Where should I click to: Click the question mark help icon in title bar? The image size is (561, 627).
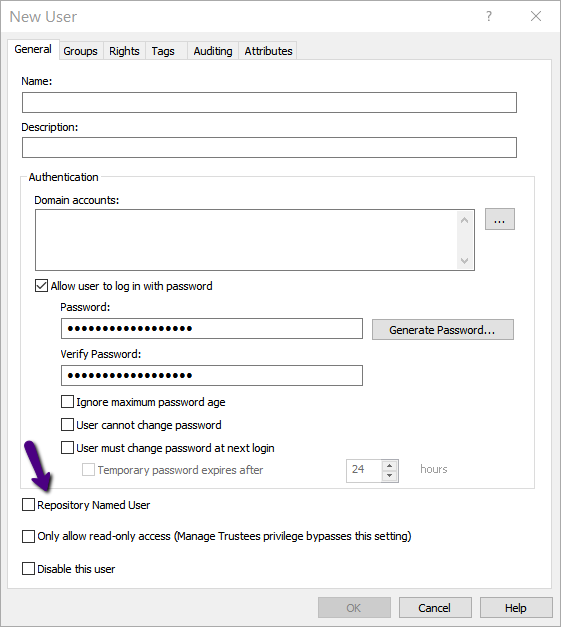click(489, 16)
